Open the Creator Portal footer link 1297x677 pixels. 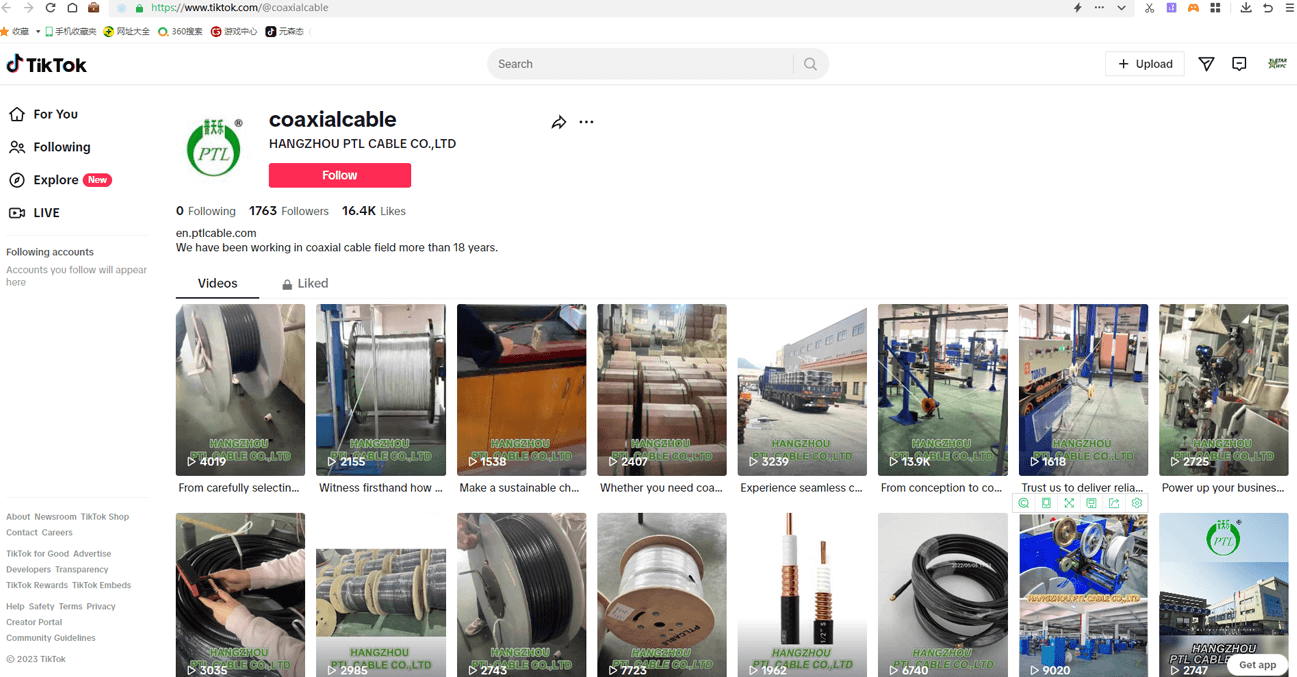coord(34,622)
